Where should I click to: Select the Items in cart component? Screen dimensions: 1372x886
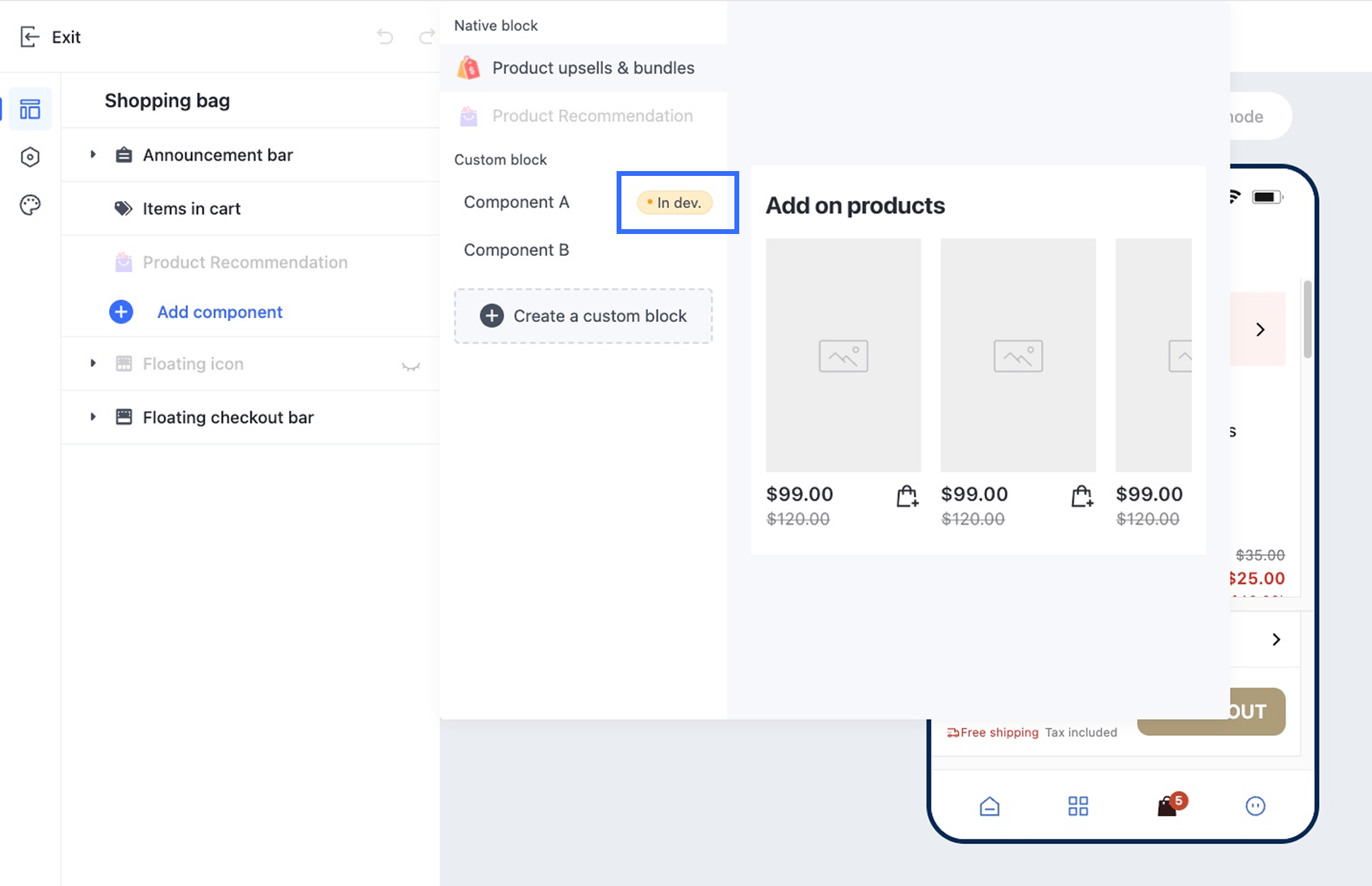pyautogui.click(x=191, y=209)
